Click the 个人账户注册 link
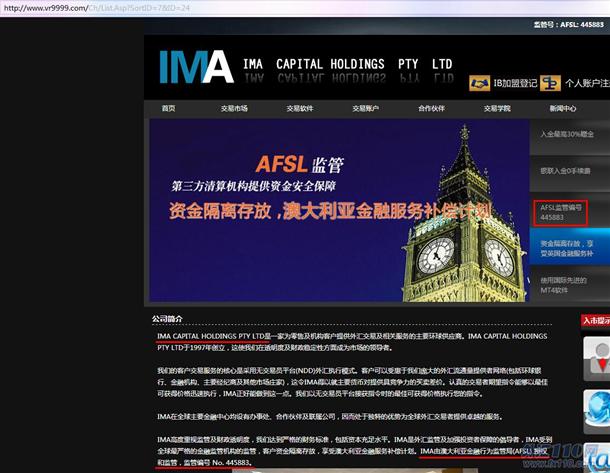 587,83
